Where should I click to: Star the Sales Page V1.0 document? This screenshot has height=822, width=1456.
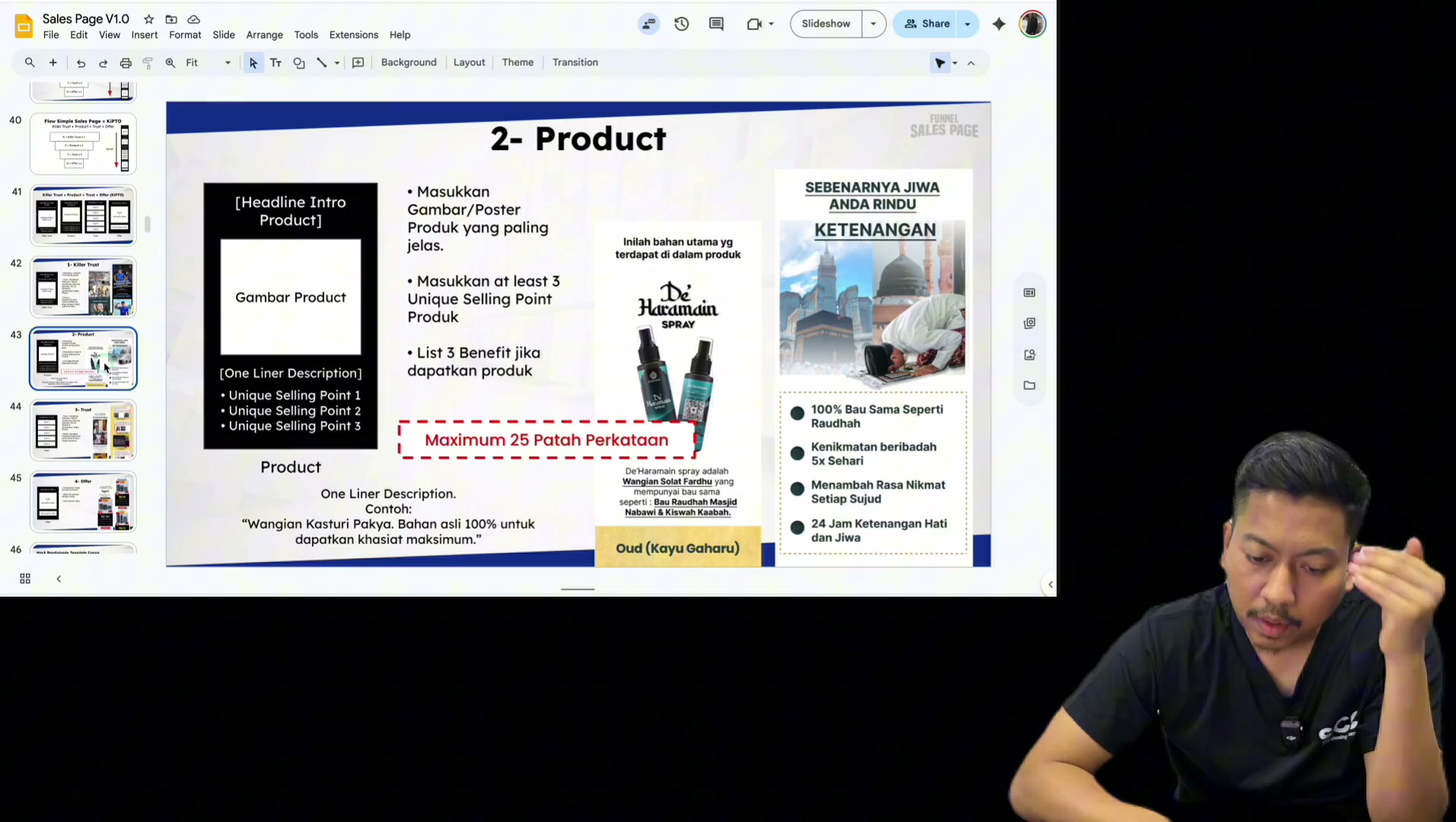[149, 19]
